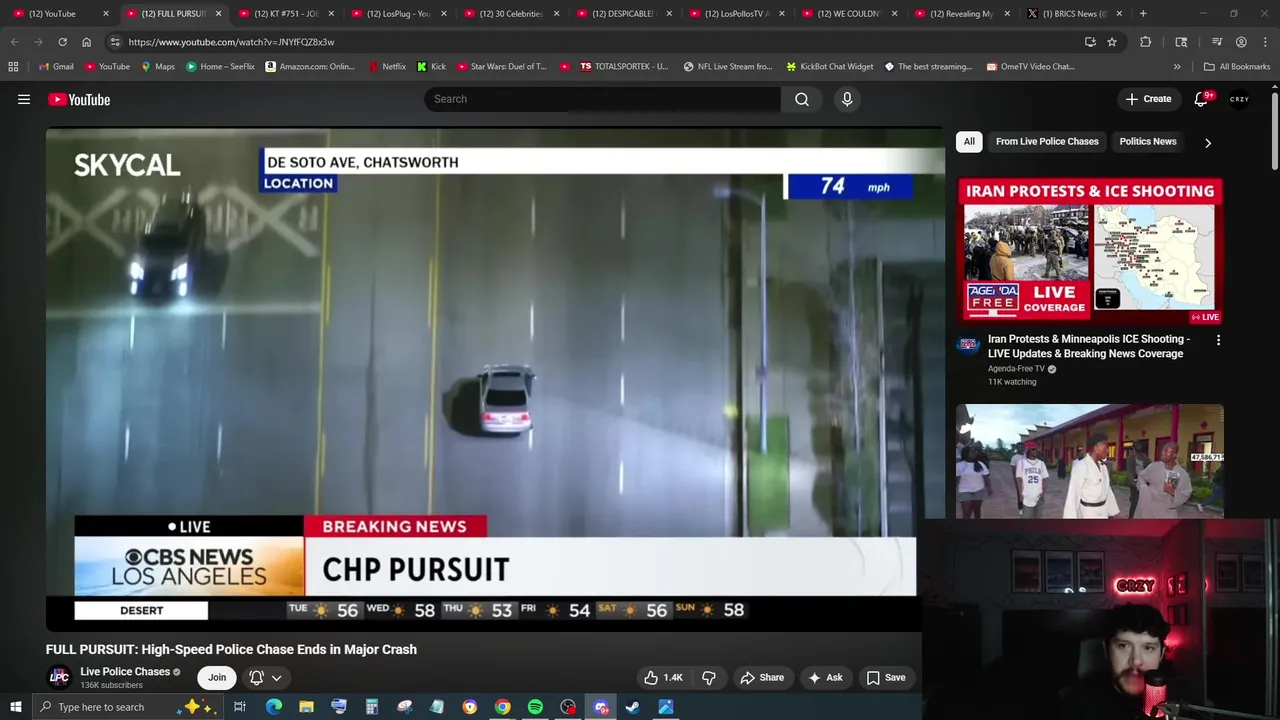The height and width of the screenshot is (720, 1280).
Task: Open the apps grid on bookmarks bar
Action: [13, 66]
